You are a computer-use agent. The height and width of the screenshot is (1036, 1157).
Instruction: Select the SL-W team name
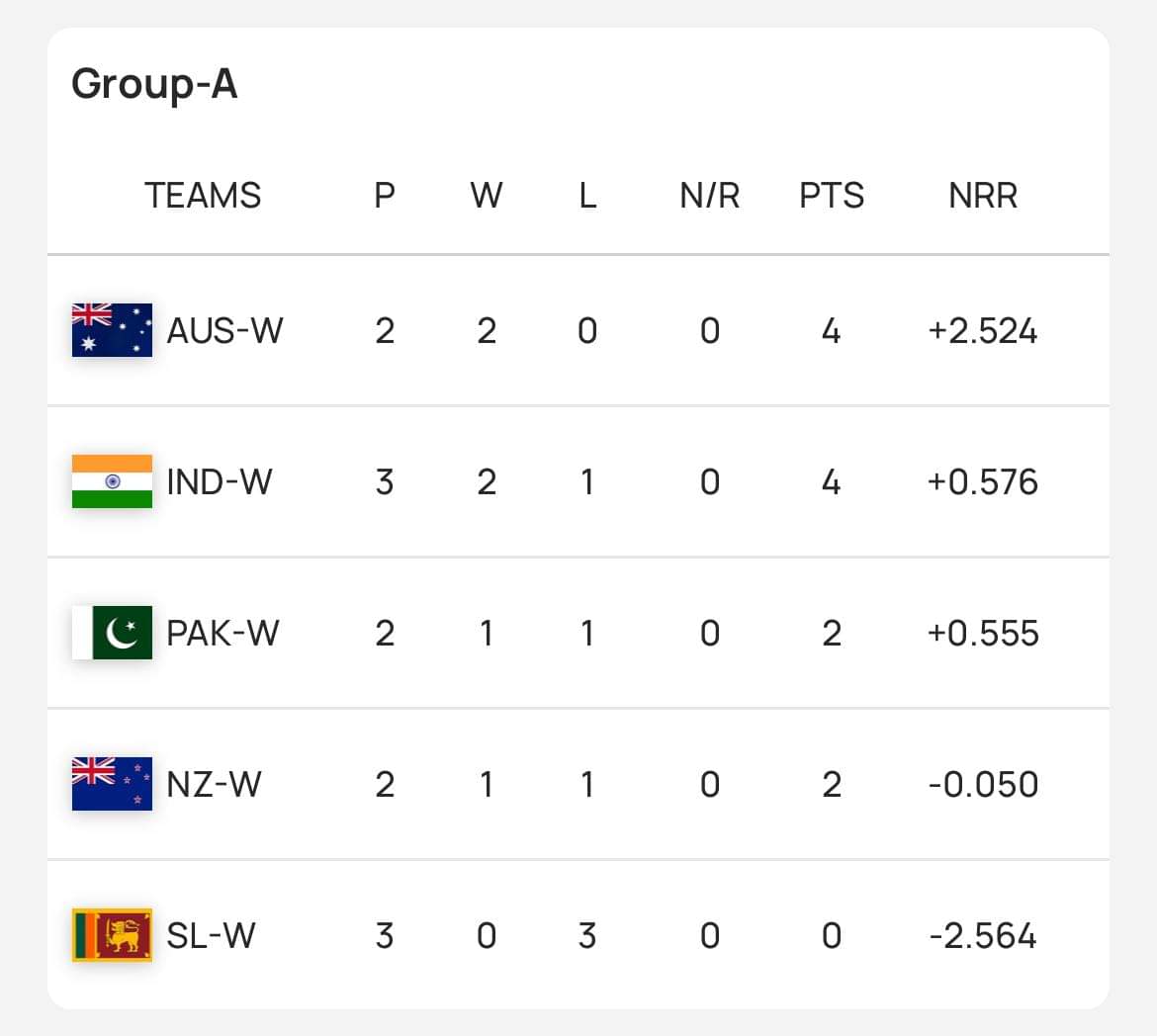click(211, 935)
